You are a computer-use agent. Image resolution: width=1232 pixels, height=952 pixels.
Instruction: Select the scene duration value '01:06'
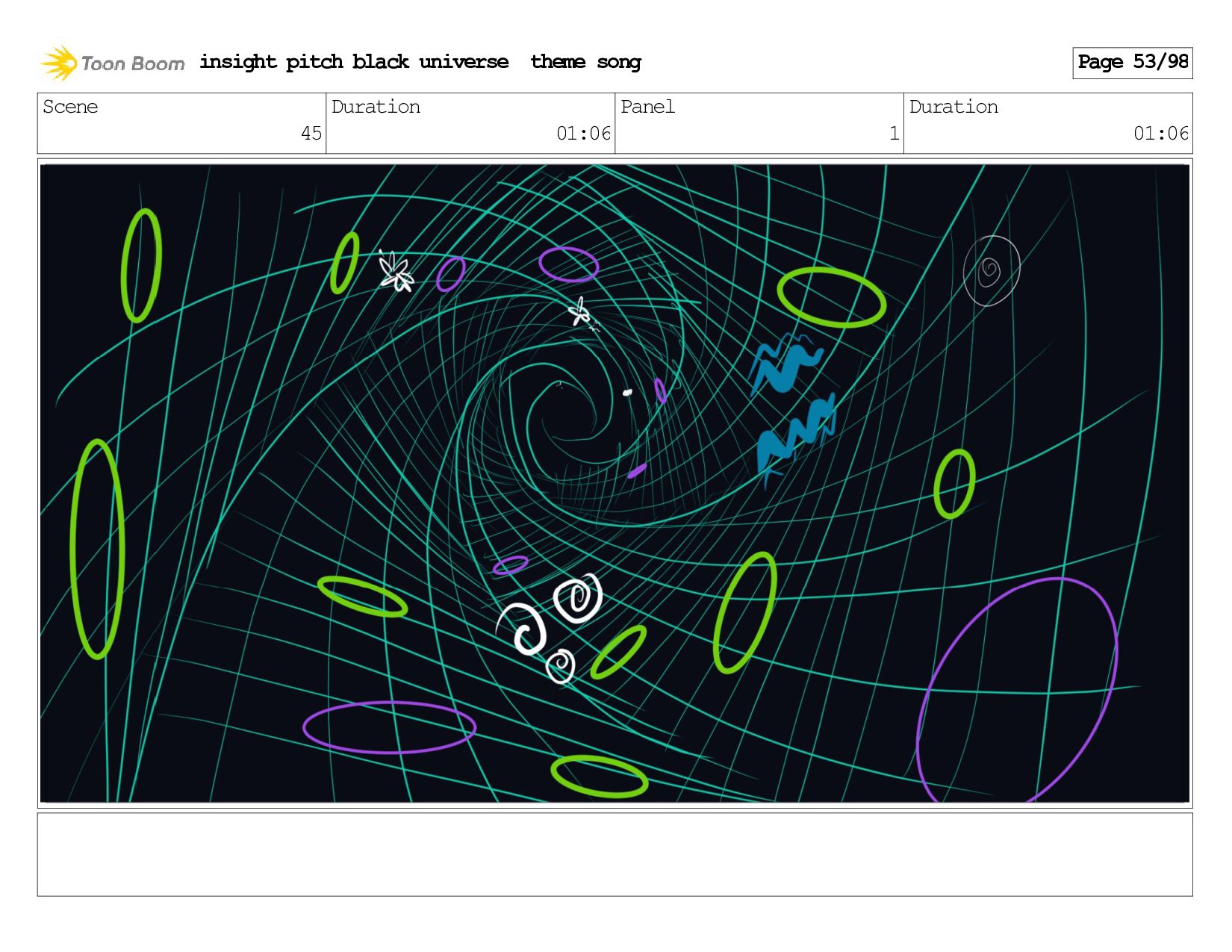coord(583,134)
